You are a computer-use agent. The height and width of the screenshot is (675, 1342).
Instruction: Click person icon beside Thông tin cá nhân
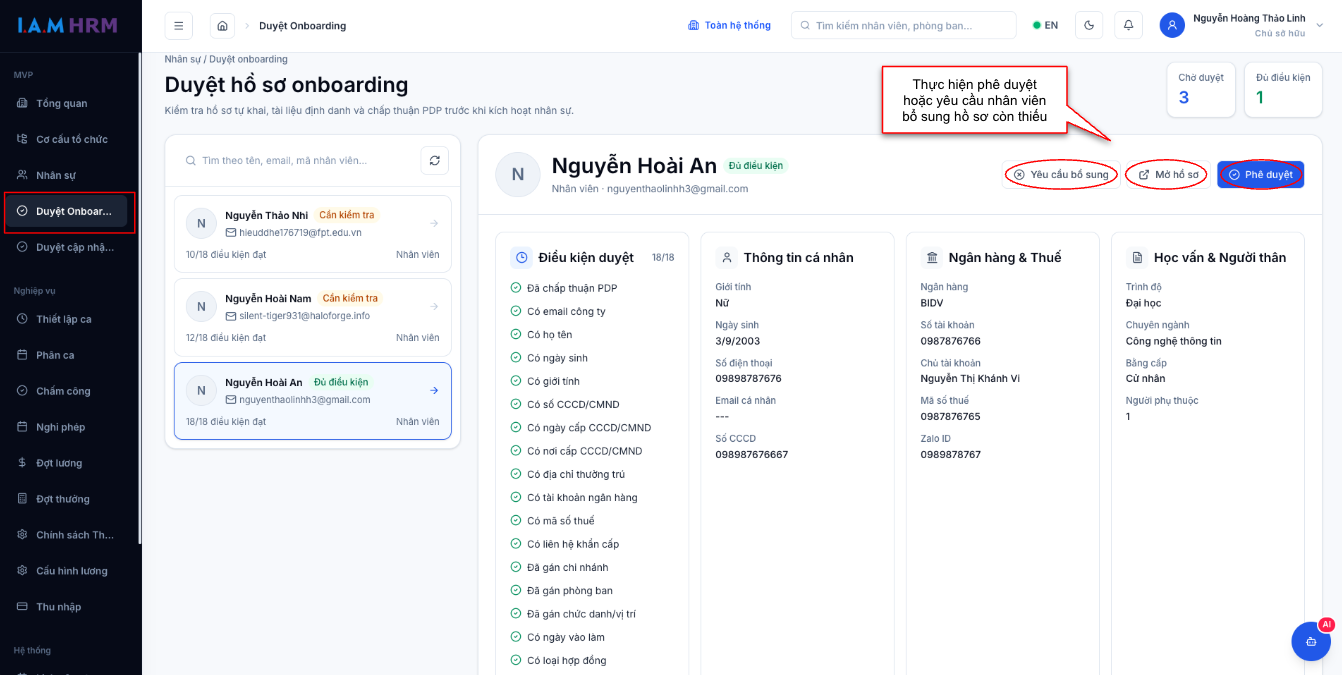[x=727, y=257]
